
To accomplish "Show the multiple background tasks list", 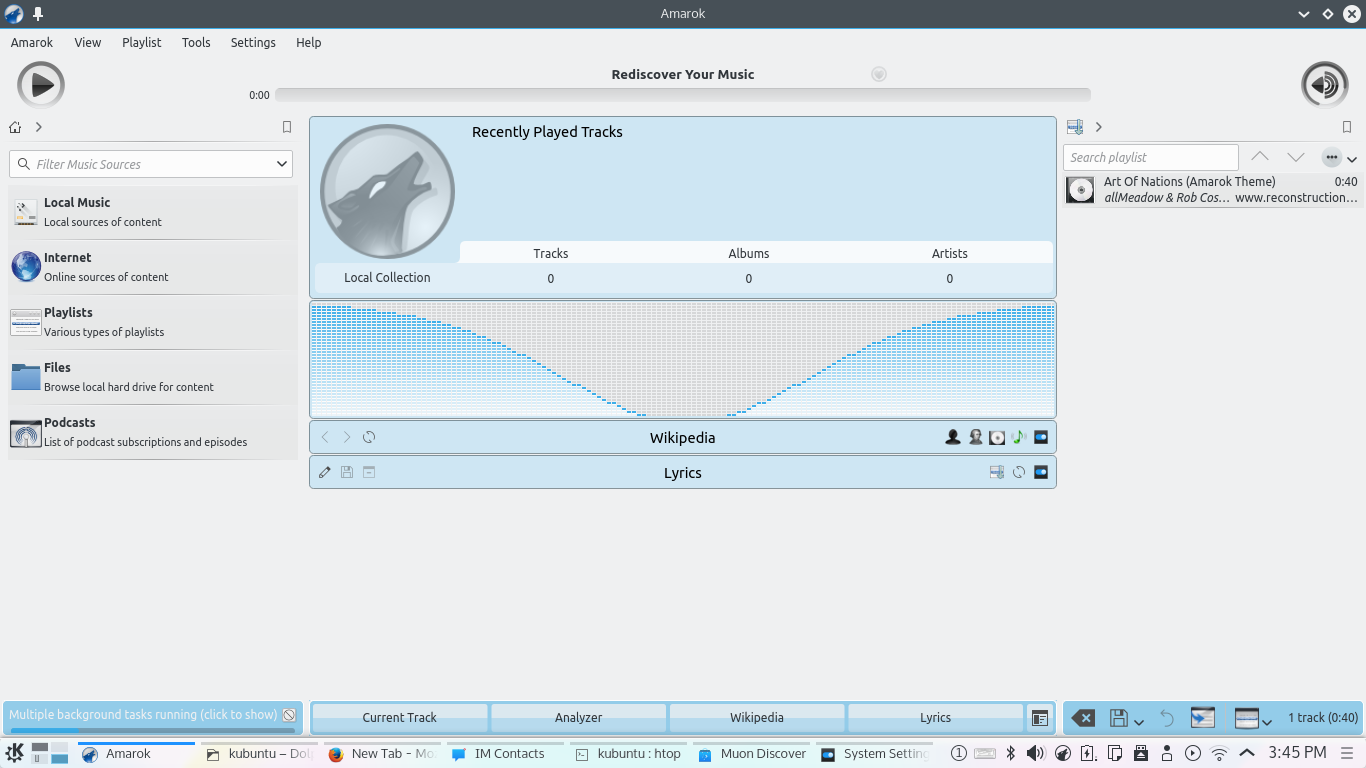I will 143,715.
